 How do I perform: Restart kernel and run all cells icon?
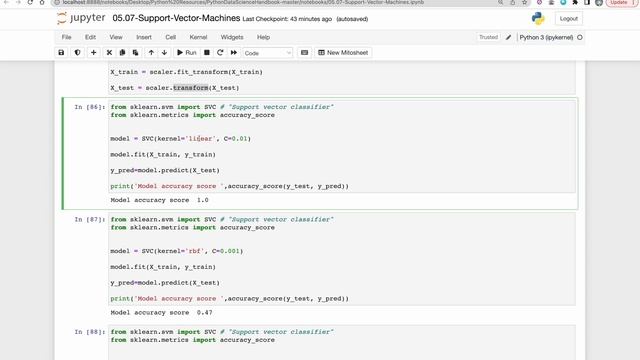tap(233, 53)
